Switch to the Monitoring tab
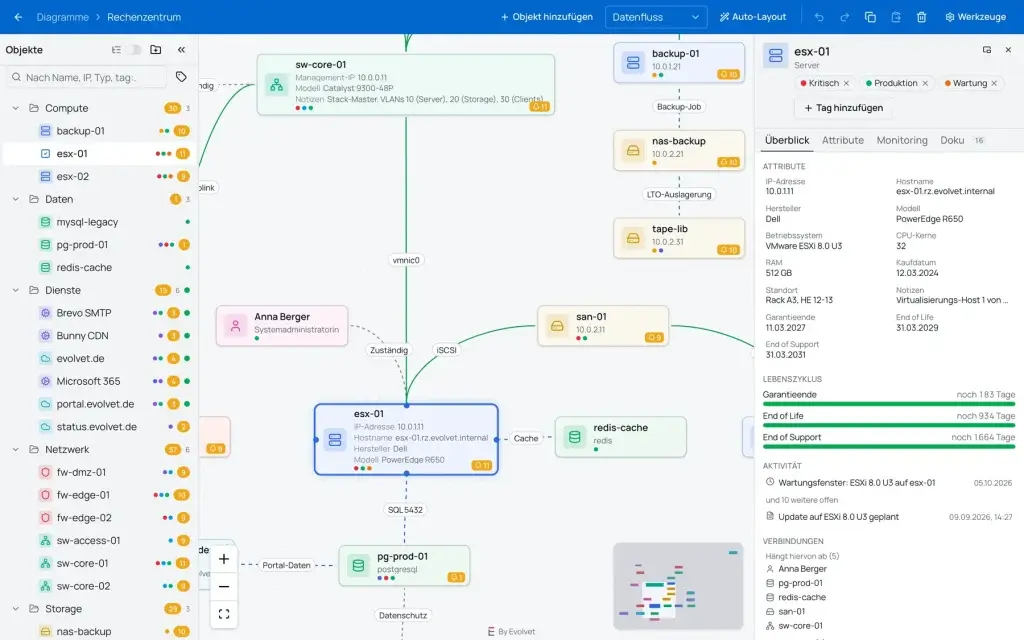The height and width of the screenshot is (640, 1024). (902, 140)
